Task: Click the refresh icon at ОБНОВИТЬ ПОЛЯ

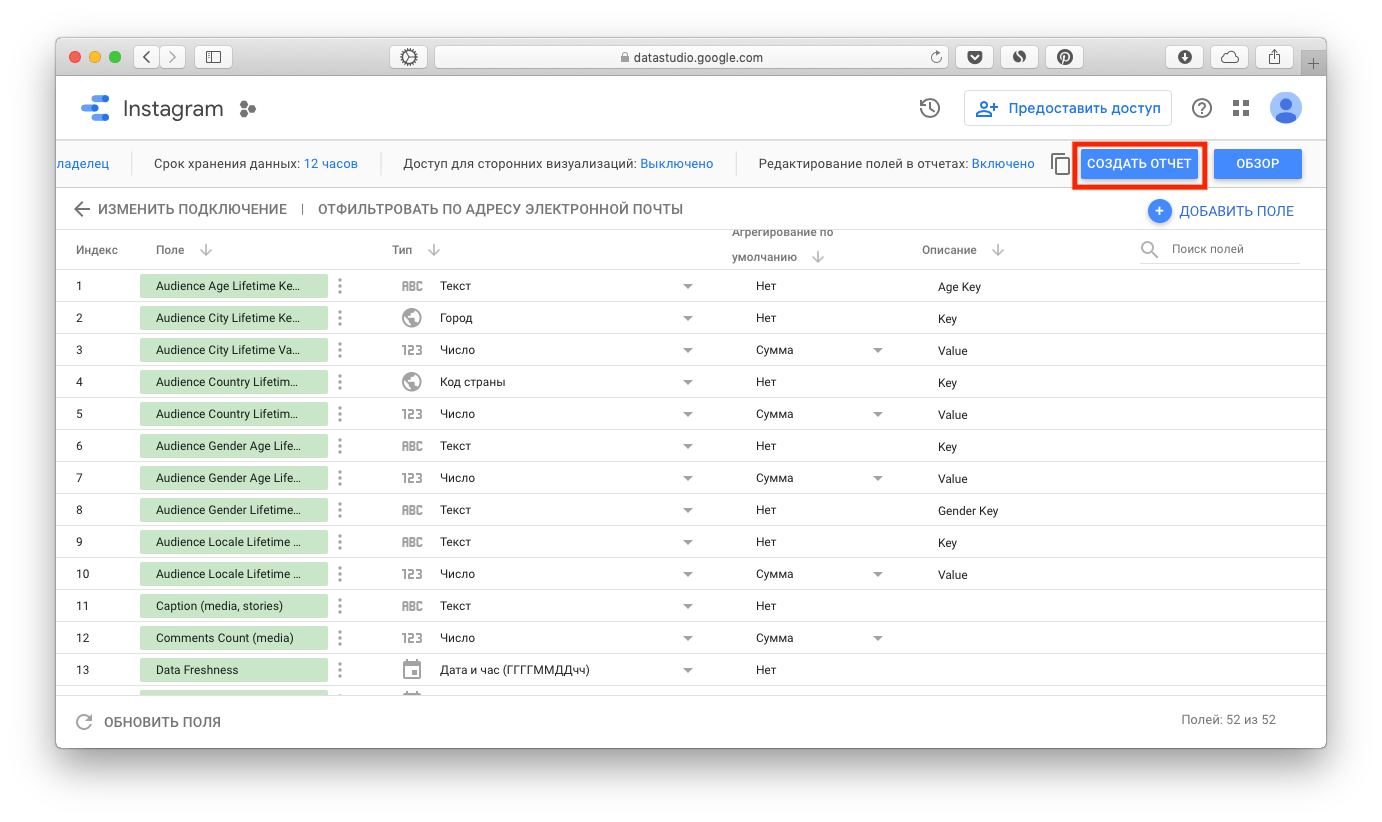Action: (85, 722)
